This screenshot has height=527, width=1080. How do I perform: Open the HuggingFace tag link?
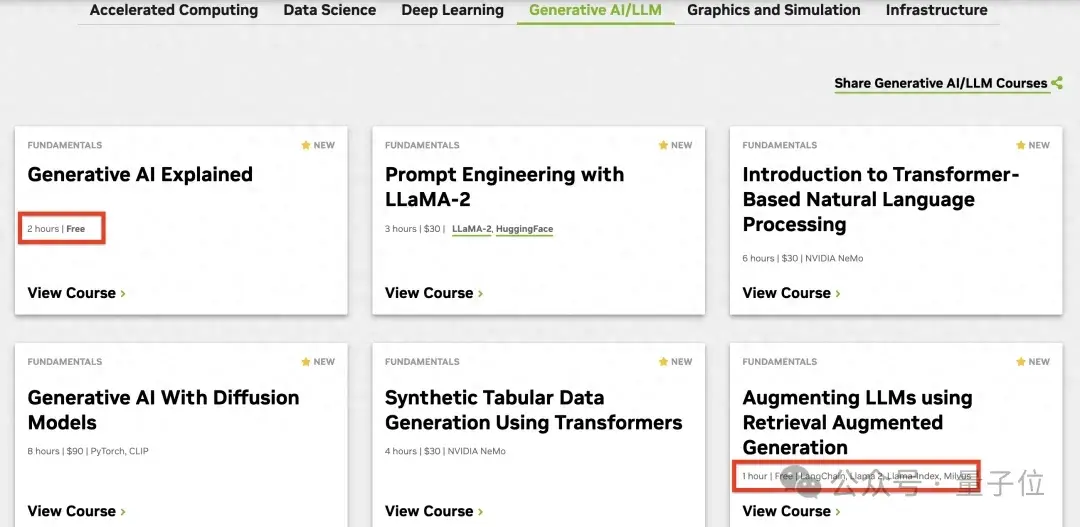point(524,229)
